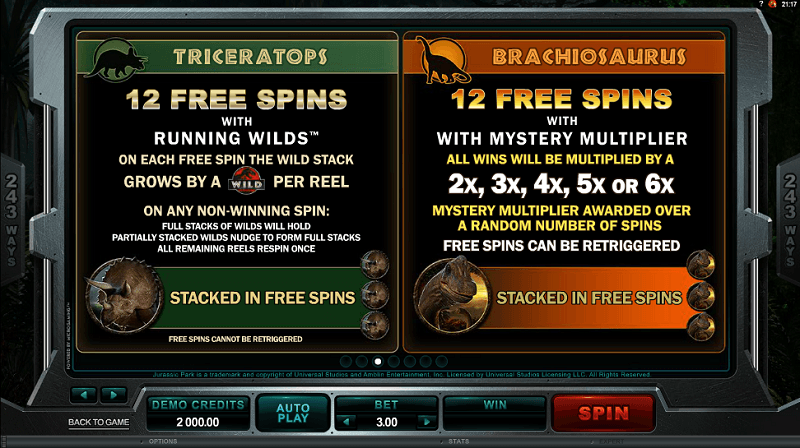Screen dimensions: 800x448
Task: Open the Auto Play button
Action: pos(293,413)
